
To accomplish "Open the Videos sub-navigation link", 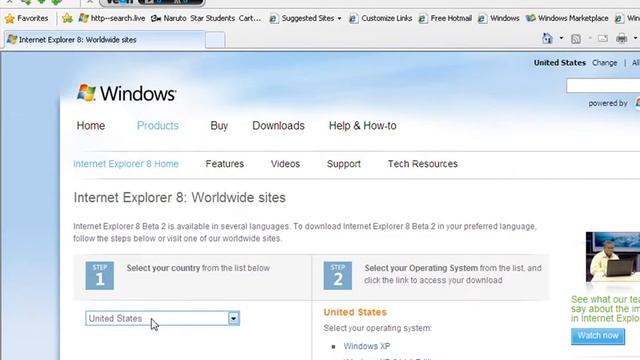I will tap(285, 164).
